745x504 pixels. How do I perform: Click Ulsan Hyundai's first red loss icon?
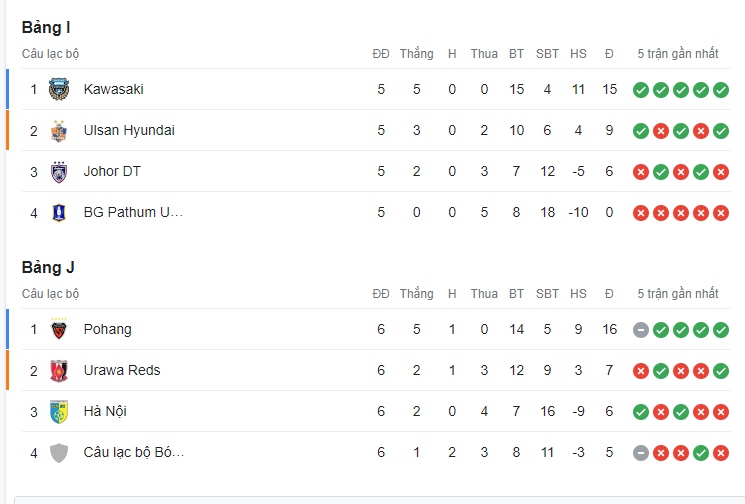660,131
